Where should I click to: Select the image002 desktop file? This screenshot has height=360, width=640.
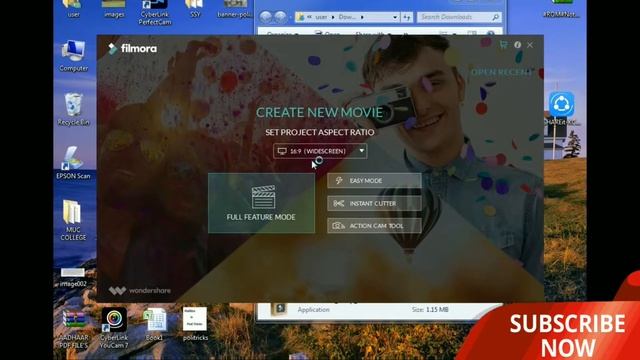(x=73, y=278)
